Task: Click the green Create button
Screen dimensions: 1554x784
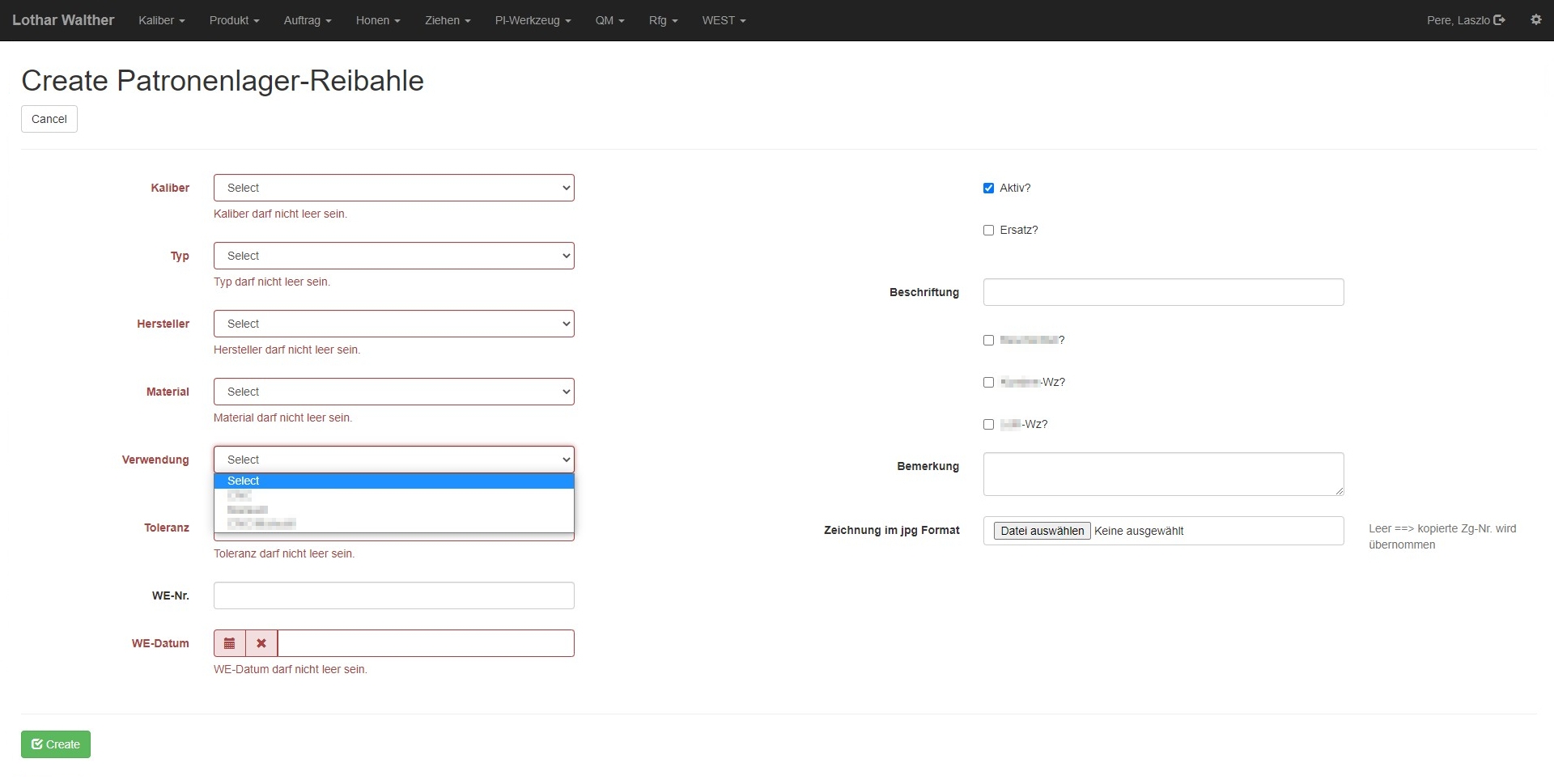Action: click(x=56, y=744)
